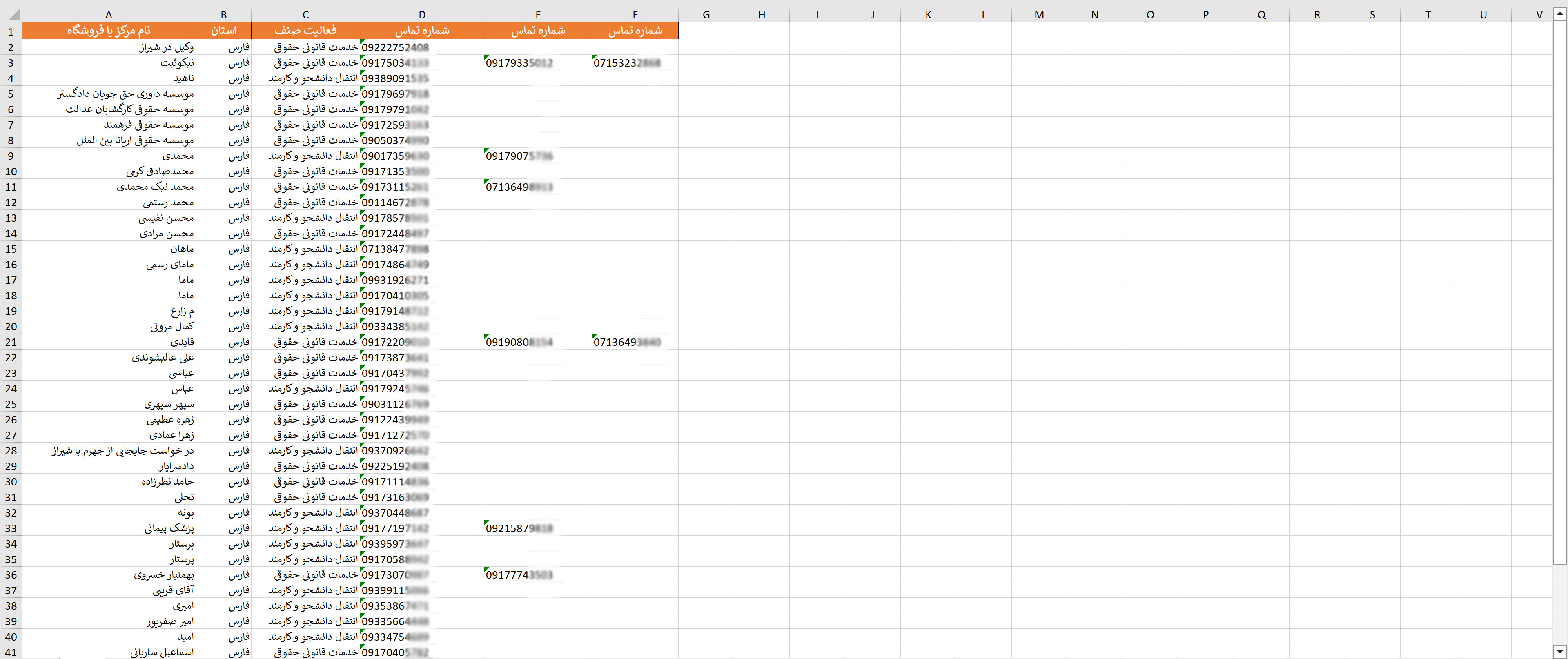Select the column E header
1568x659 pixels.
(x=538, y=15)
